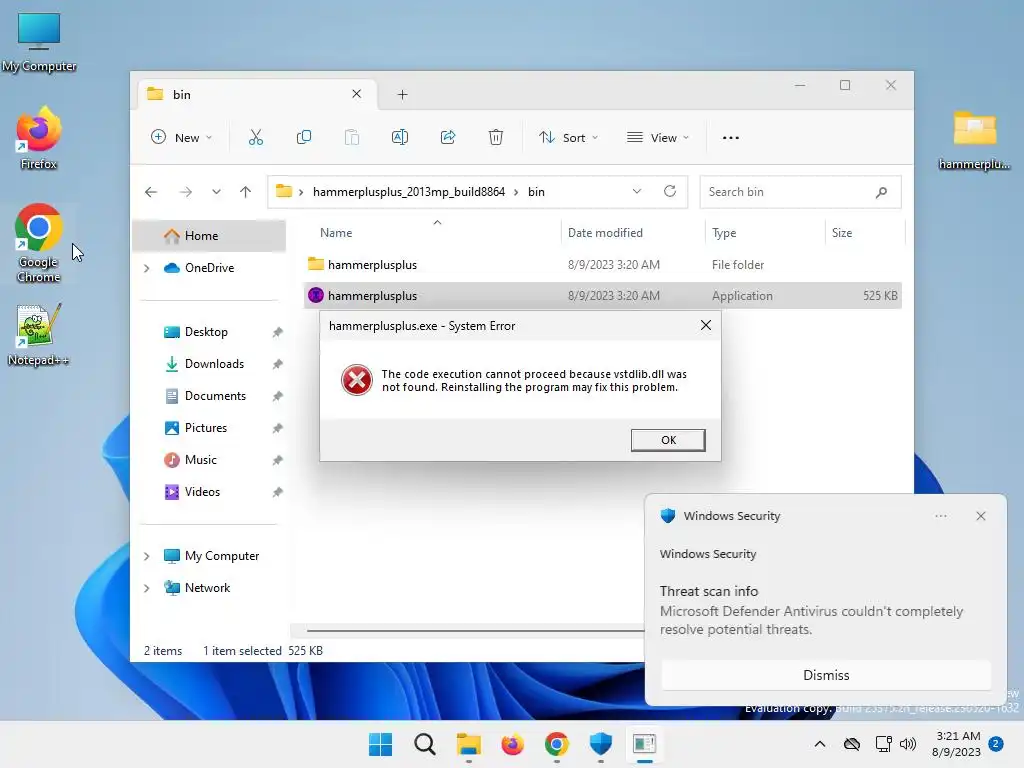Close the bin tab
The image size is (1024, 768).
click(x=357, y=94)
